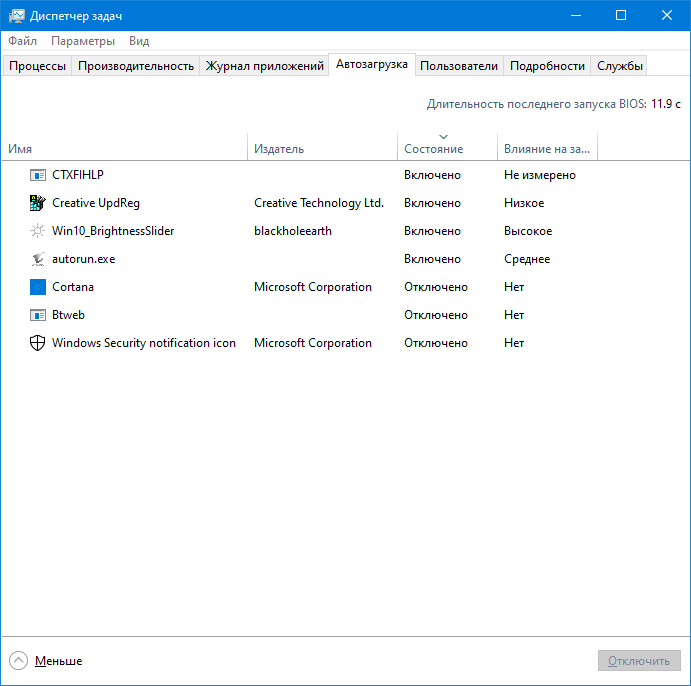Switch to the Производительность tab
This screenshot has height=686, width=691.
(x=136, y=66)
